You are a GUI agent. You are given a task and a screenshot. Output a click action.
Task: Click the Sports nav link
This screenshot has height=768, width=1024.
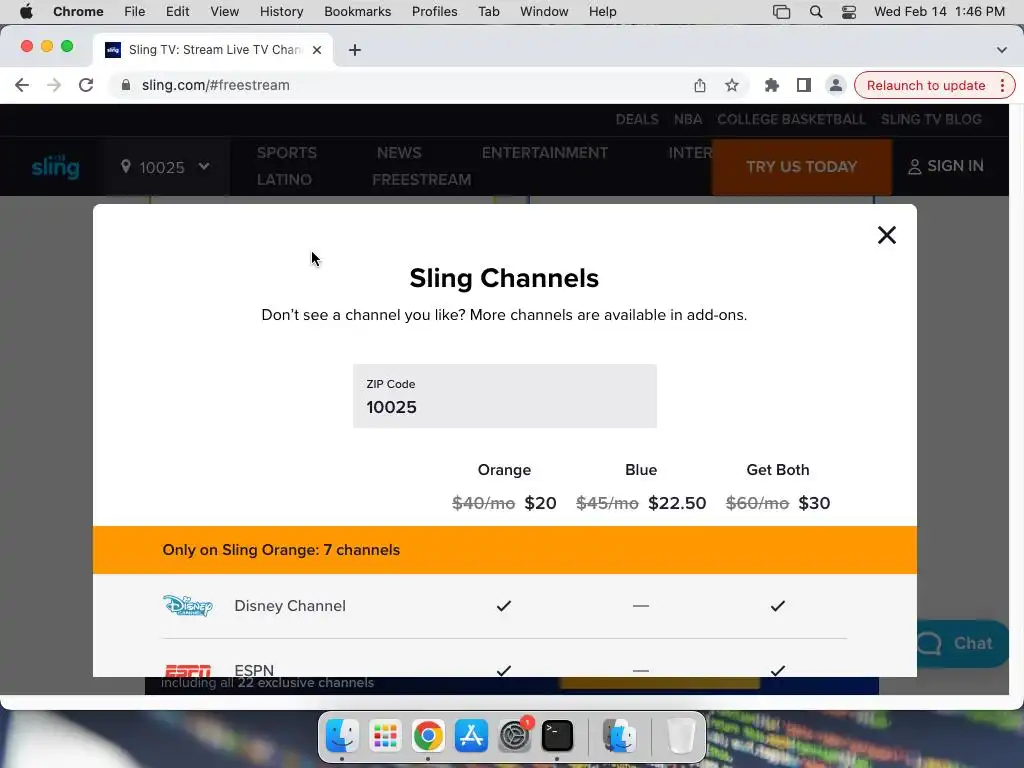pyautogui.click(x=287, y=153)
